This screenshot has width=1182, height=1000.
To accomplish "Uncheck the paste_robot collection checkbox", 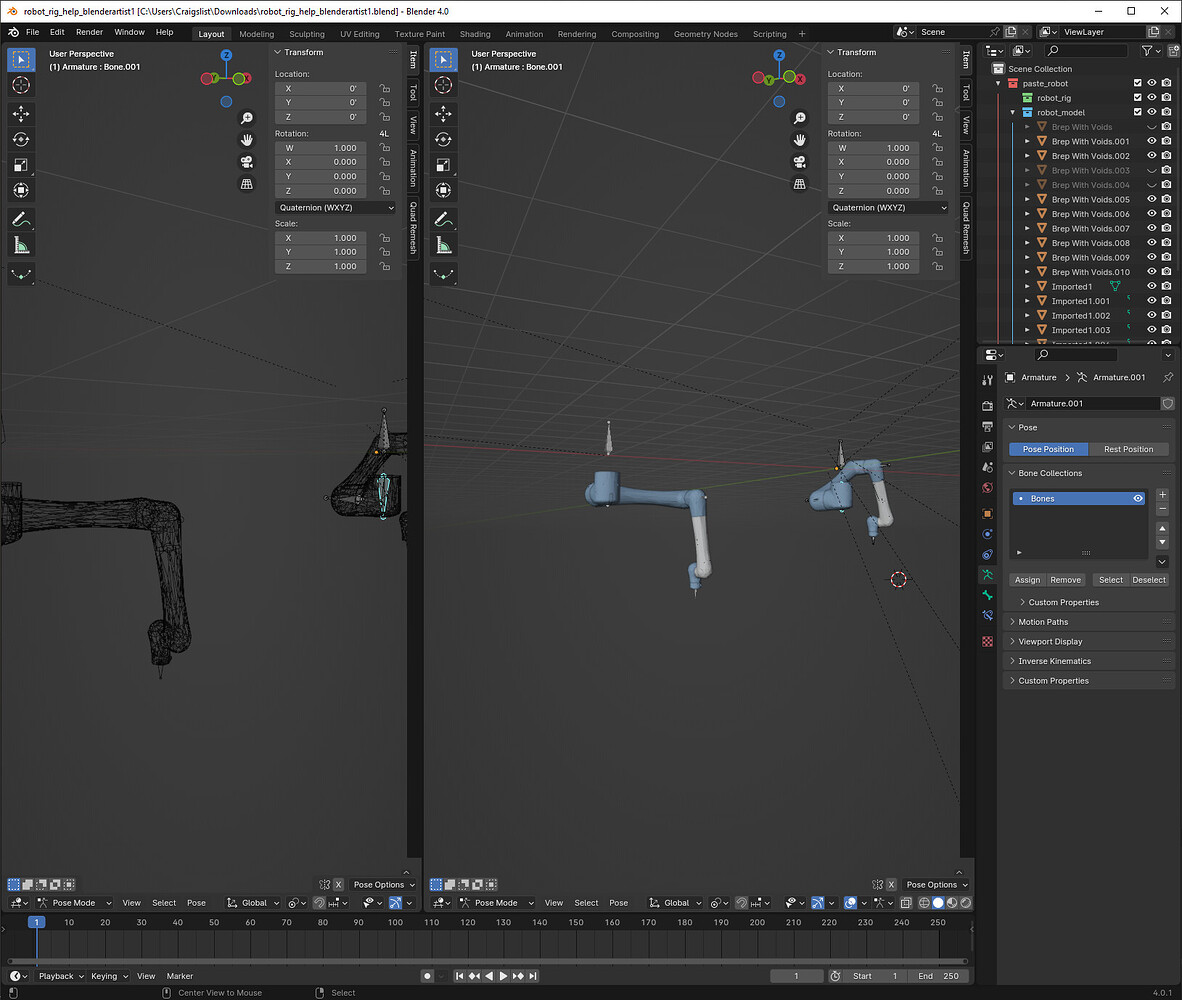I will [x=1138, y=83].
